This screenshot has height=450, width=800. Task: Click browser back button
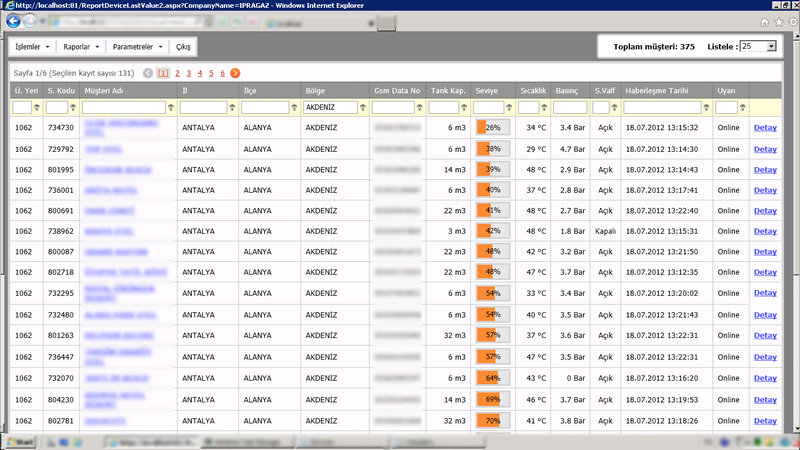click(12, 21)
